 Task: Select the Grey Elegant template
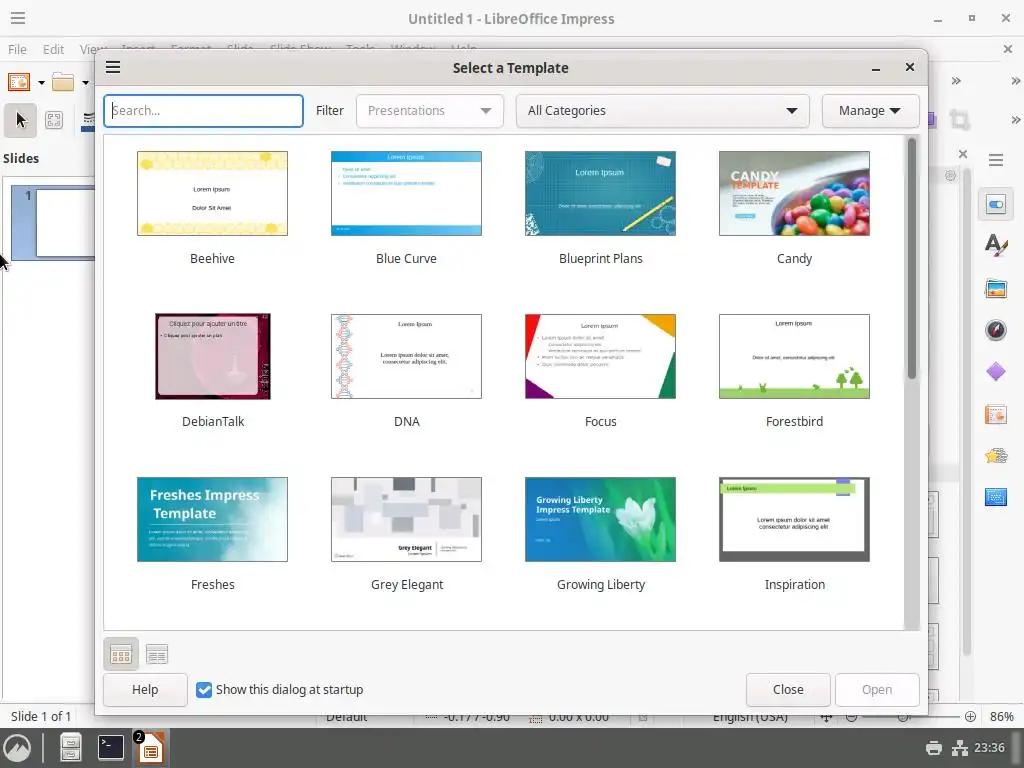coord(406,534)
